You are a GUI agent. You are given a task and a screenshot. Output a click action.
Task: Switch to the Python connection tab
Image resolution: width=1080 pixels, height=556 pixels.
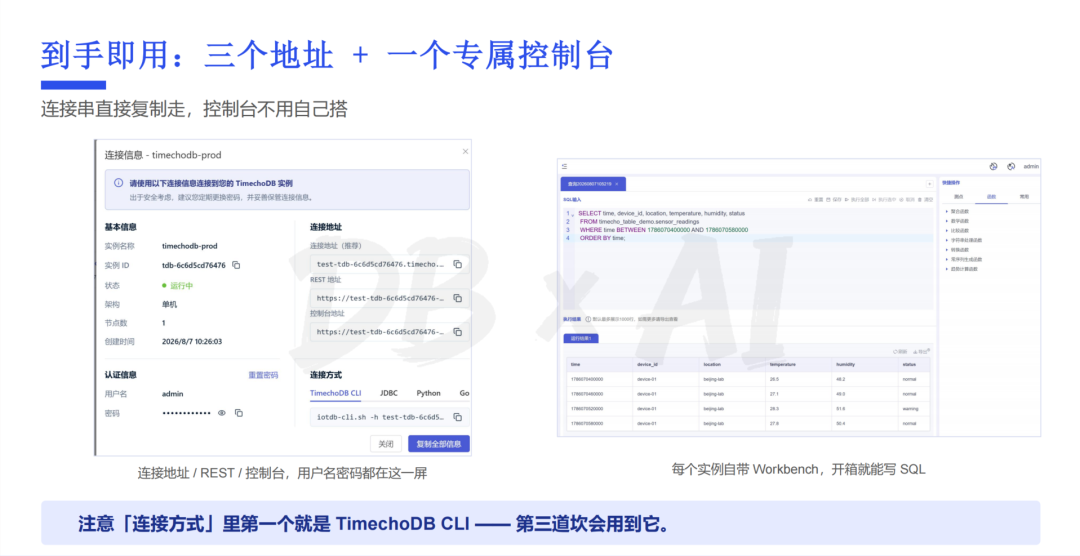(x=428, y=393)
